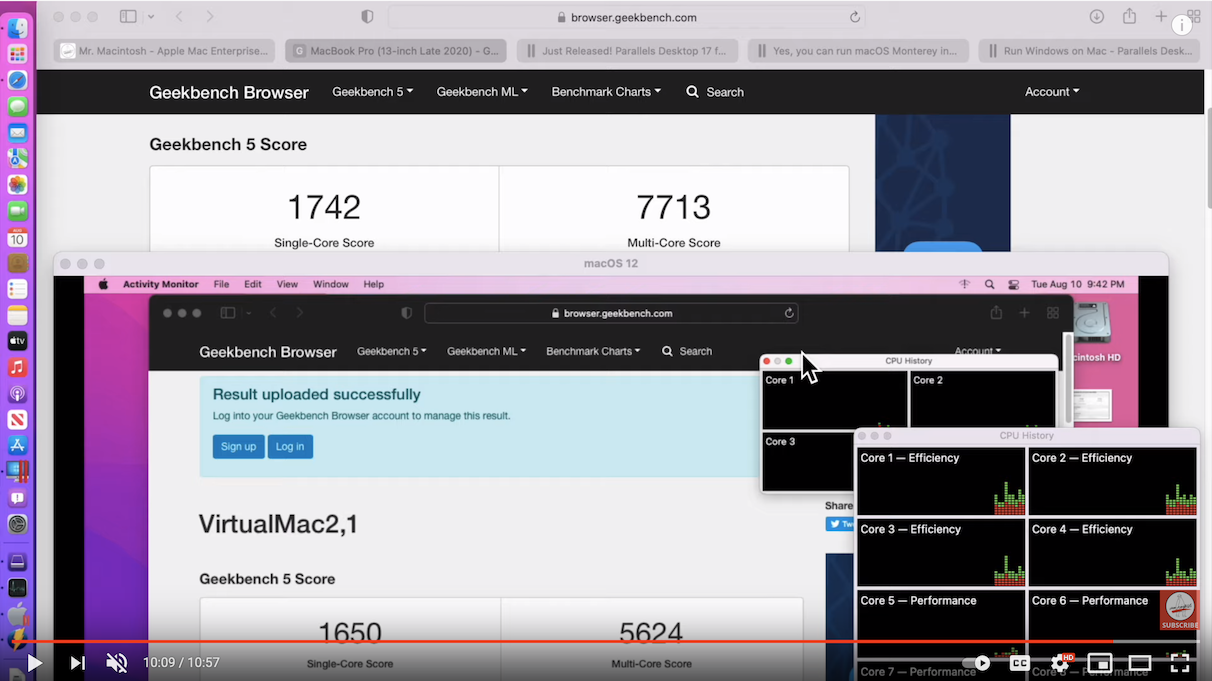Screen dimensions: 1212x681
Task: Enter fullscreen video mode
Action: click(x=1180, y=663)
